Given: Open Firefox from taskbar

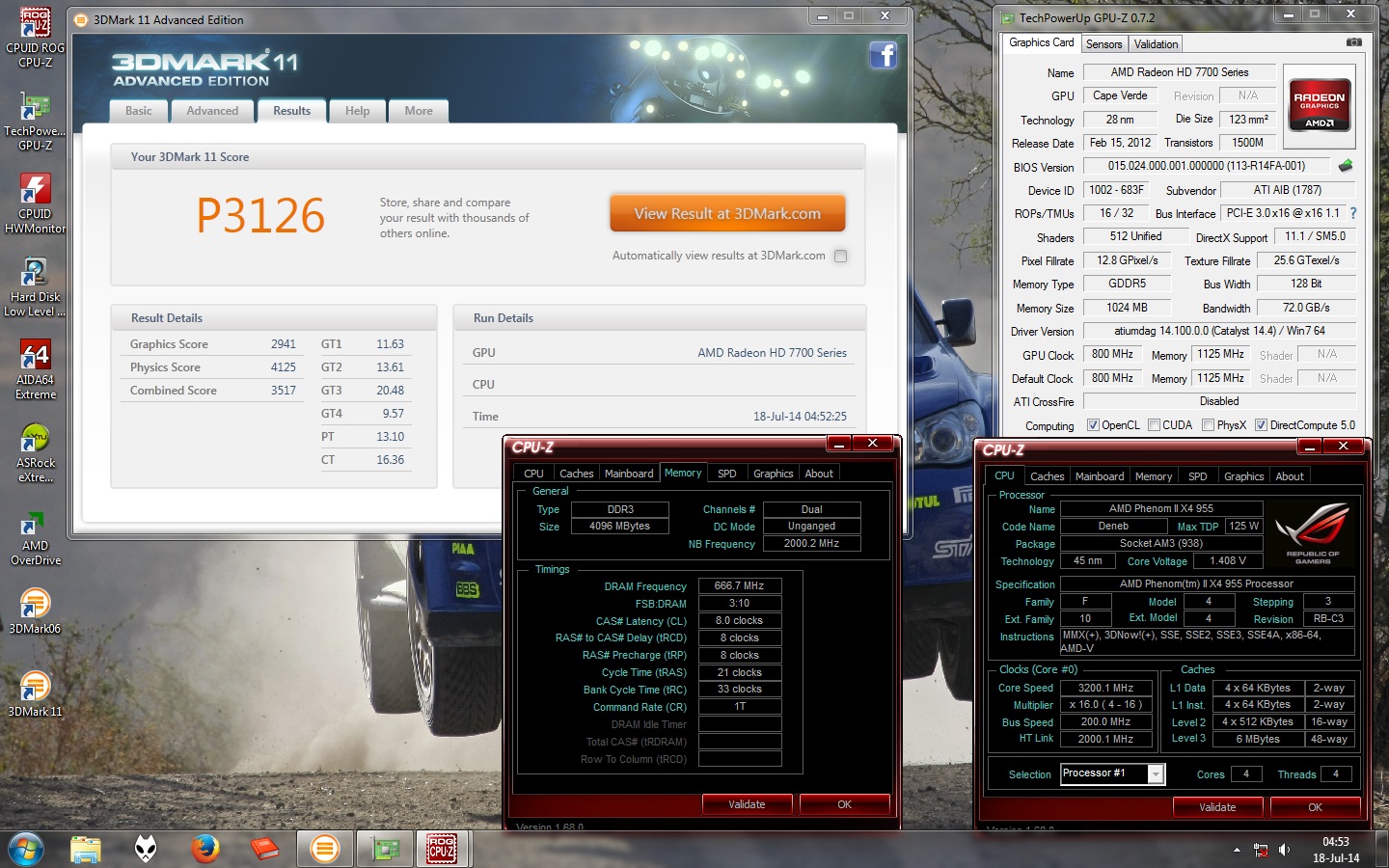Looking at the screenshot, I should click(204, 849).
